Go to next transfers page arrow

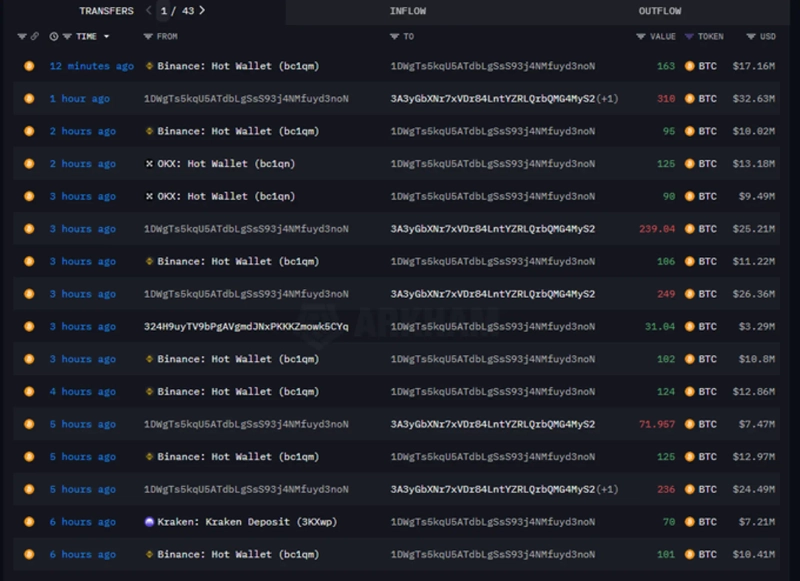[202, 11]
